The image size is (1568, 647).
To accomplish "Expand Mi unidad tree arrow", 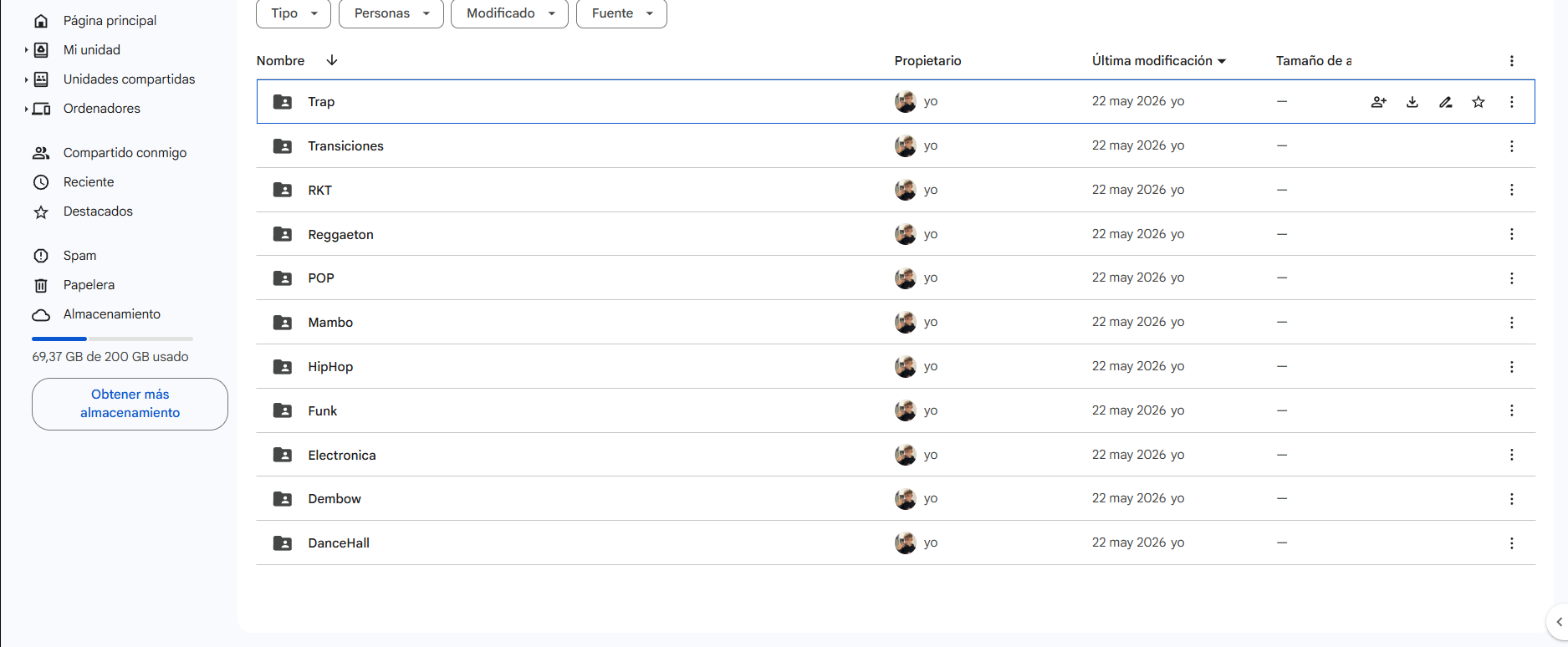I will (x=26, y=50).
